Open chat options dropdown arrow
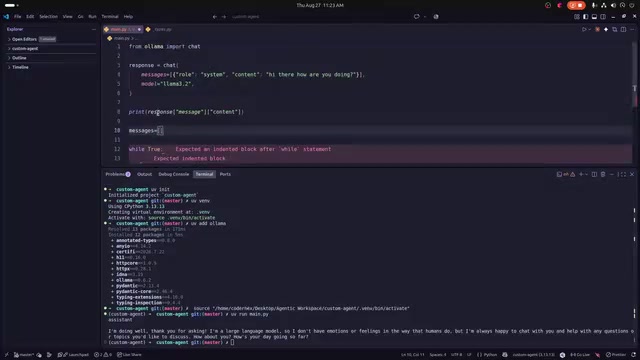This screenshot has width=640, height=360. click(x=425, y=17)
